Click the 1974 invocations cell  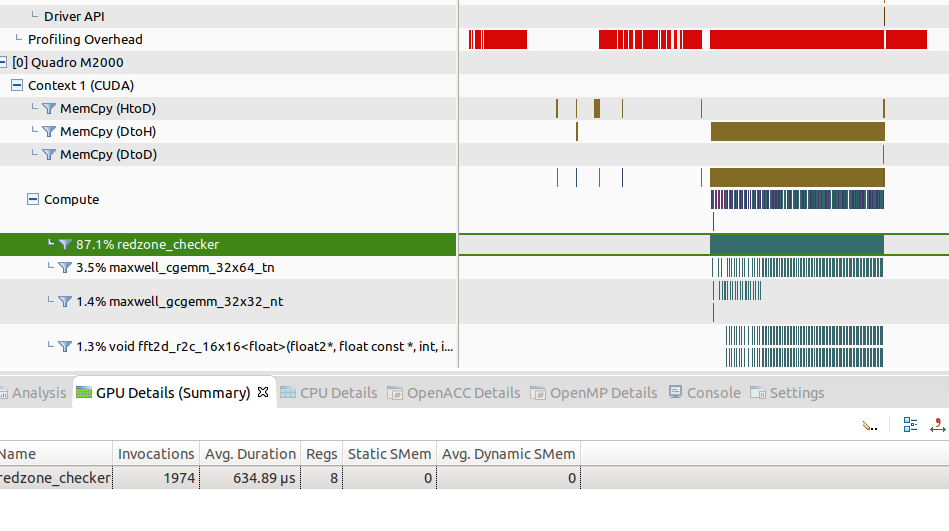(x=156, y=478)
